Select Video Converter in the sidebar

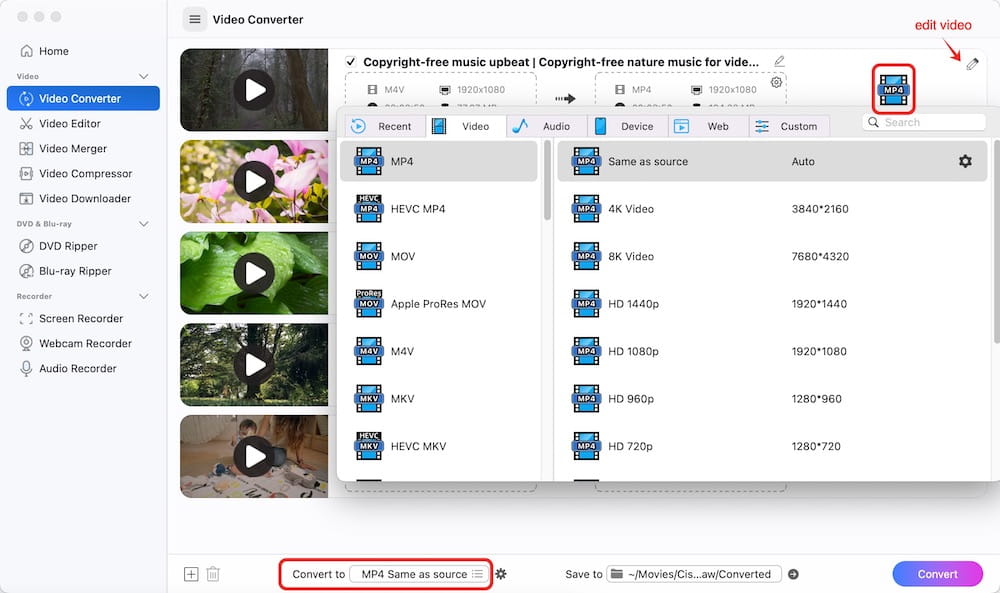tap(83, 98)
